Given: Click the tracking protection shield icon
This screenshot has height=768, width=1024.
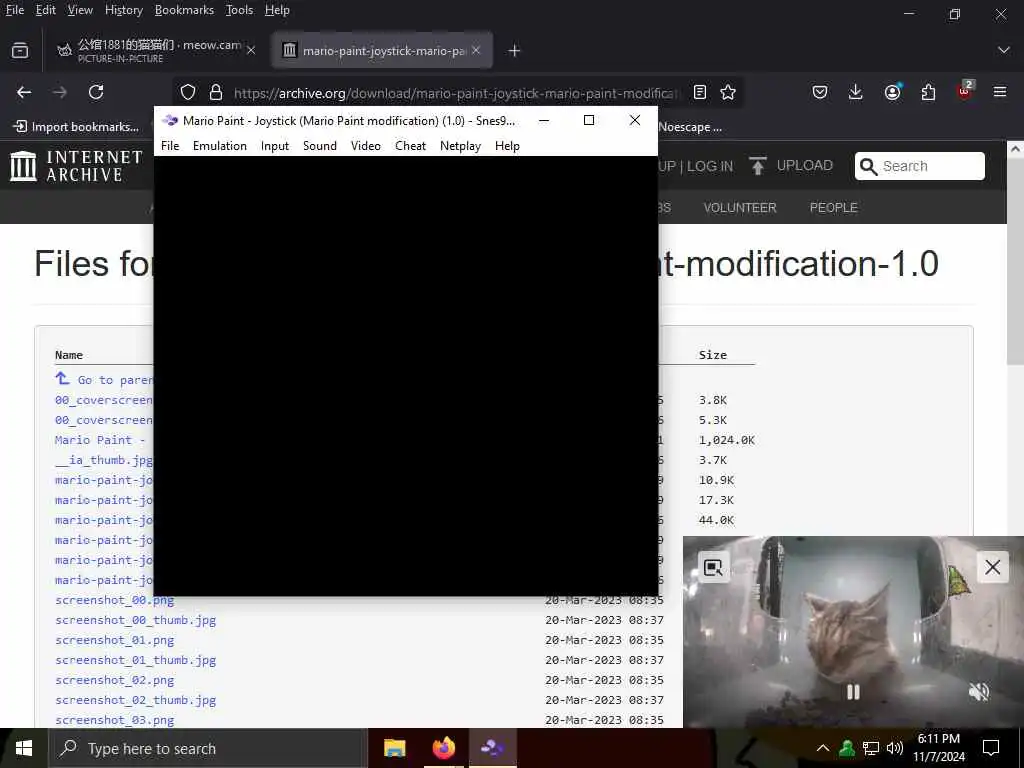Looking at the screenshot, I should point(188,92).
